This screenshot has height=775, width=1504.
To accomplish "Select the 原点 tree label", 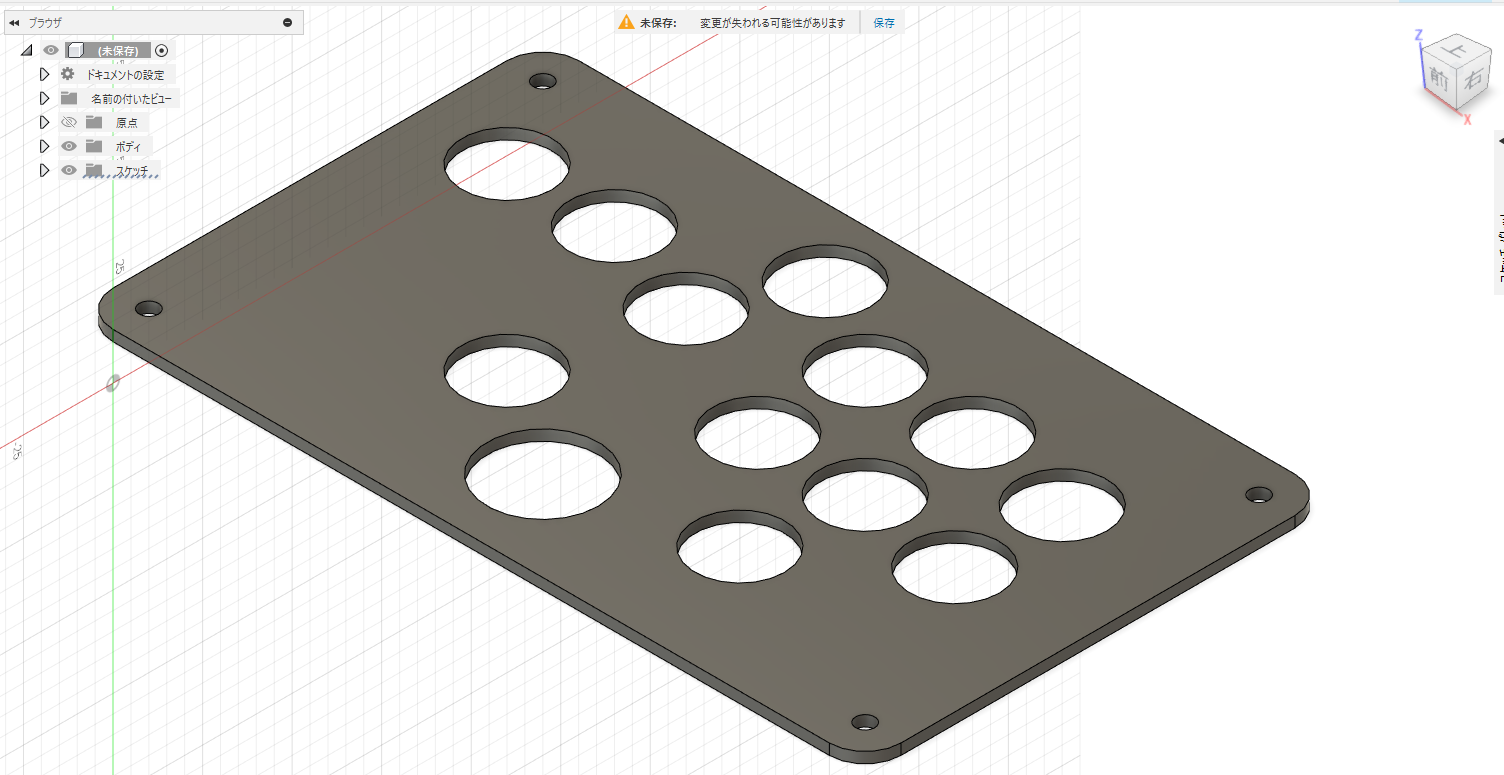I will 127,123.
